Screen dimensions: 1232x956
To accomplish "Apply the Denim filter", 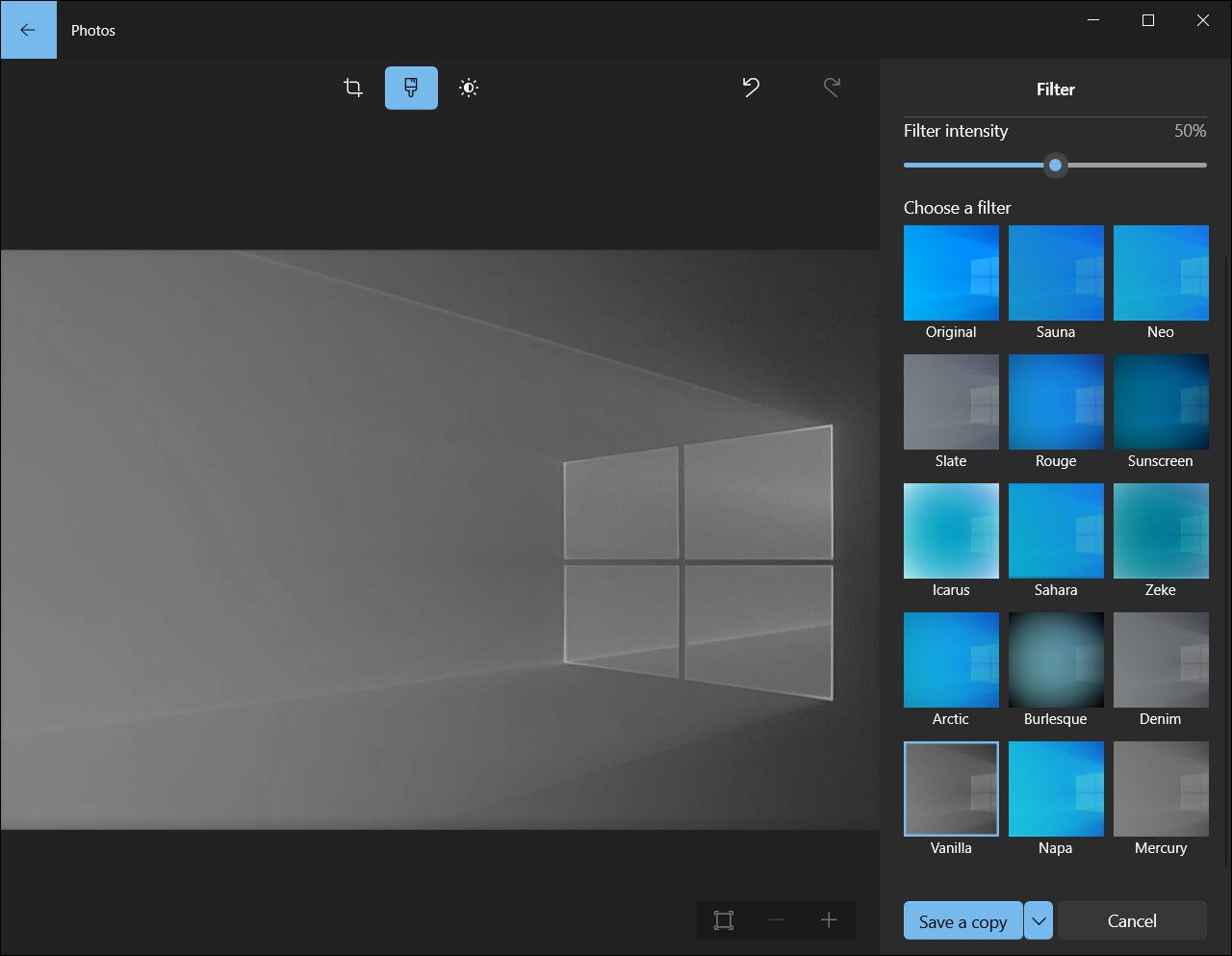I will [x=1161, y=659].
